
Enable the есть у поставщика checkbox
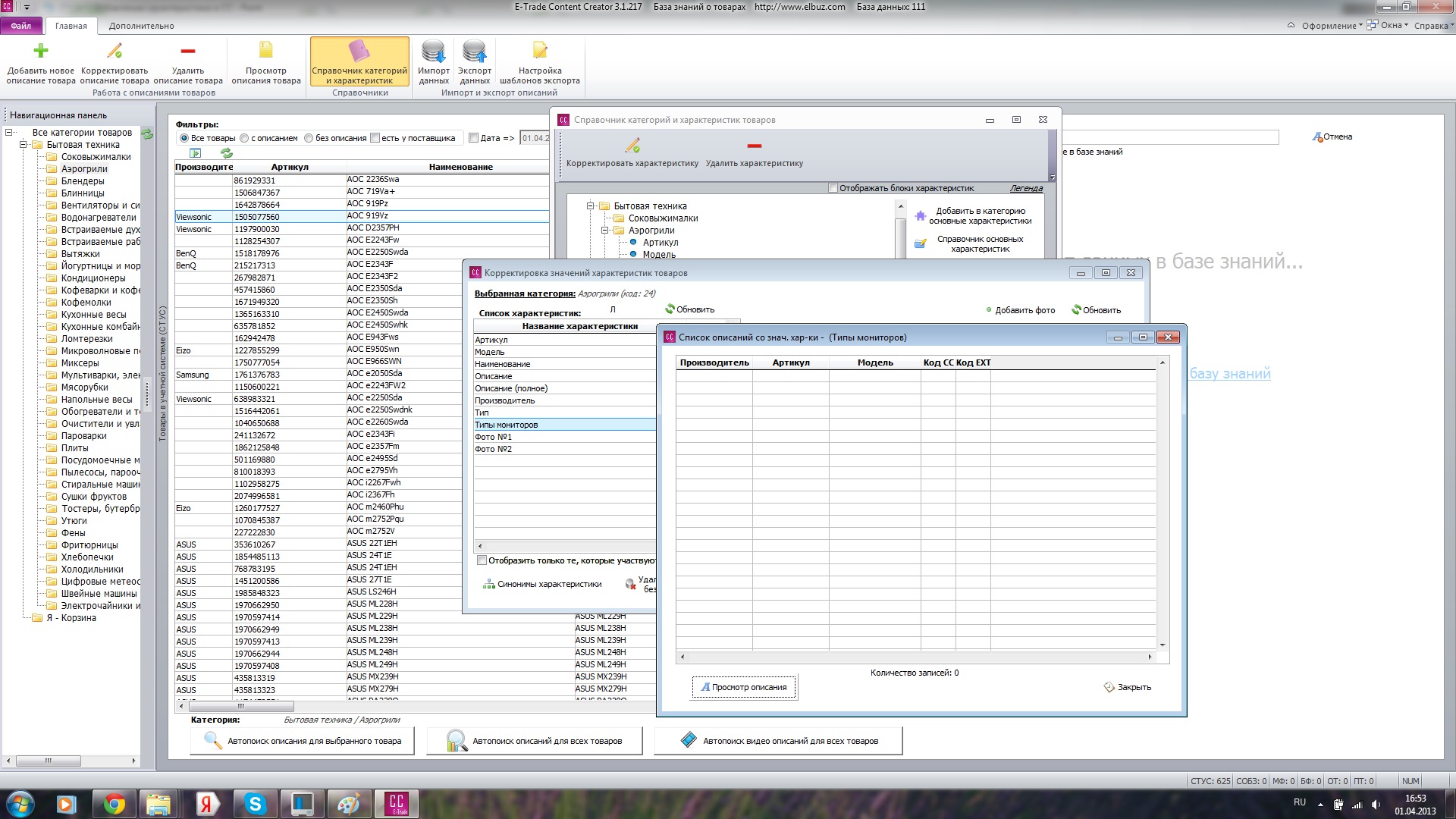(375, 138)
